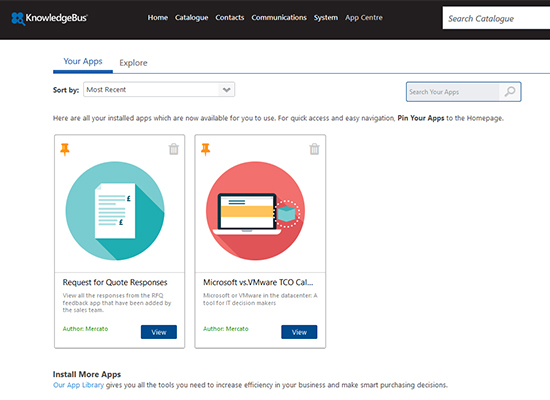Click Author: Mercato under Request for Quote
550x400 pixels.
85,329
